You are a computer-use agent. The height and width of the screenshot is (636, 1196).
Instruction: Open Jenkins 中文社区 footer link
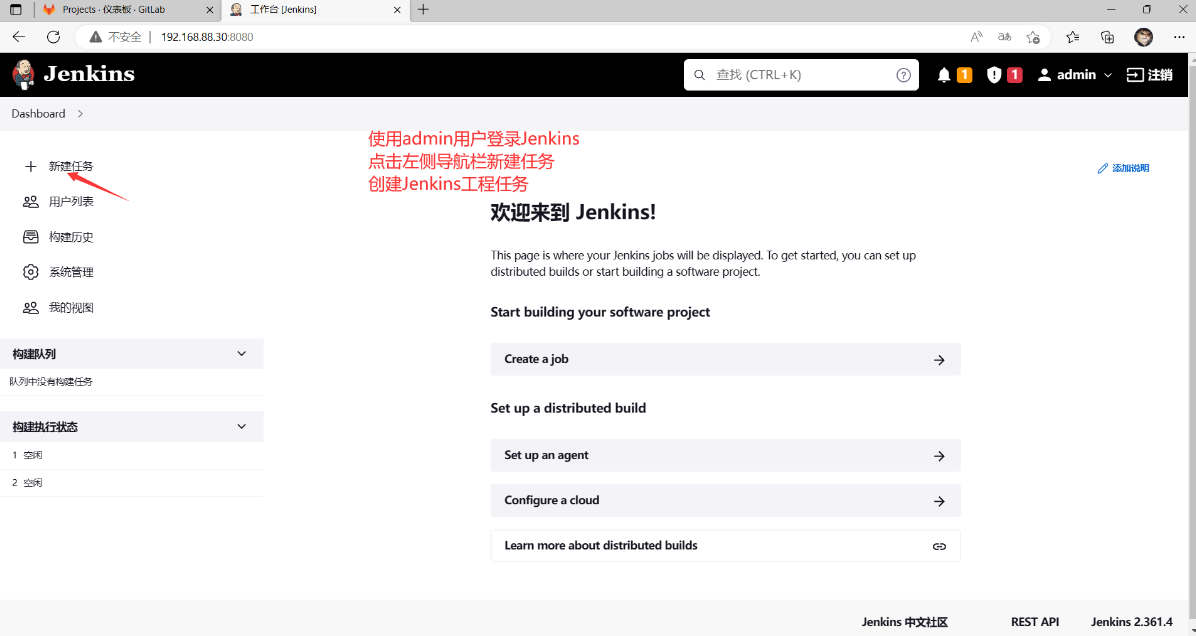905,622
